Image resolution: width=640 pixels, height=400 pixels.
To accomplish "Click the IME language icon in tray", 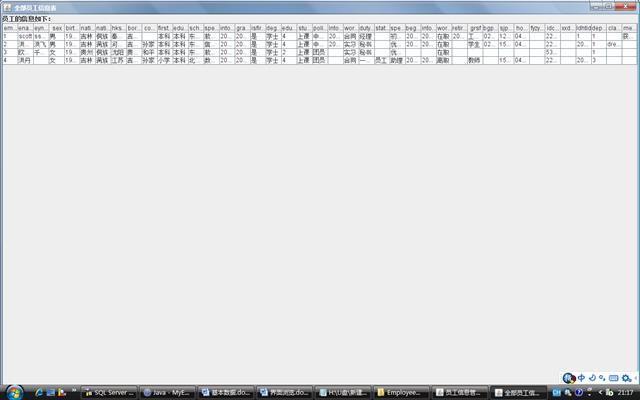I will click(569, 378).
